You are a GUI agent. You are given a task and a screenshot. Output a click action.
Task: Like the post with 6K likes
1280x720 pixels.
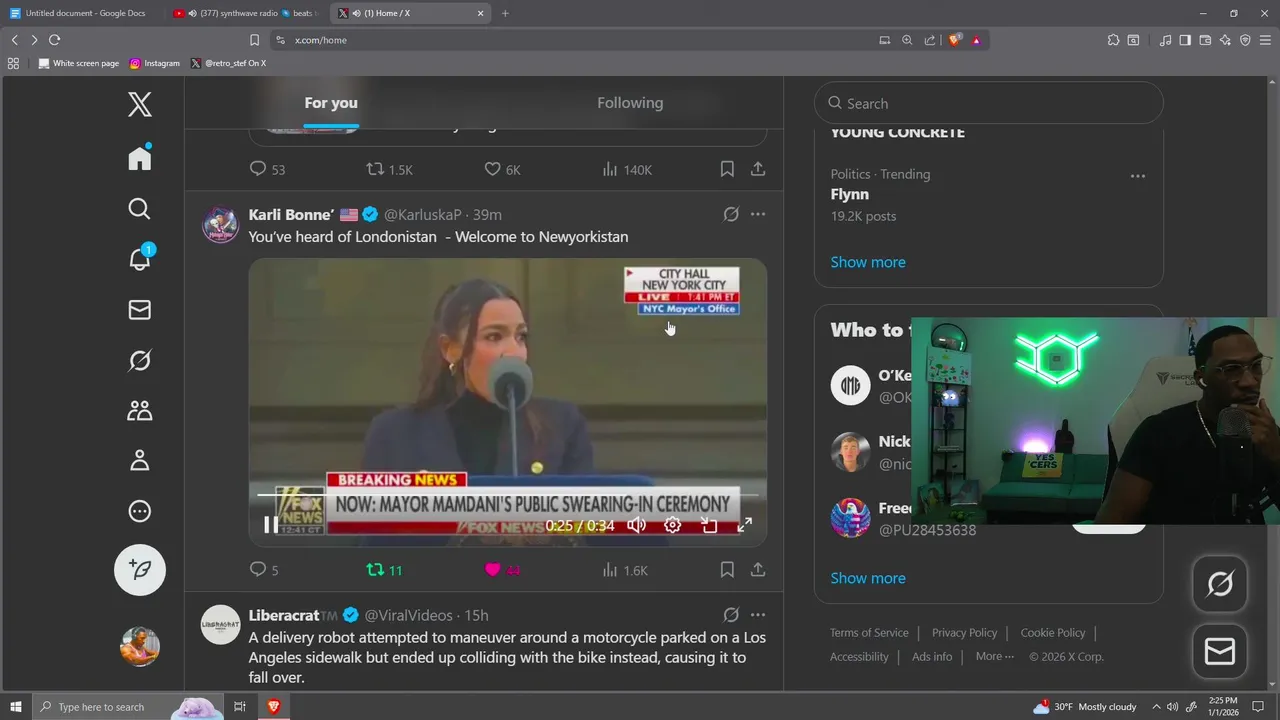(x=502, y=169)
